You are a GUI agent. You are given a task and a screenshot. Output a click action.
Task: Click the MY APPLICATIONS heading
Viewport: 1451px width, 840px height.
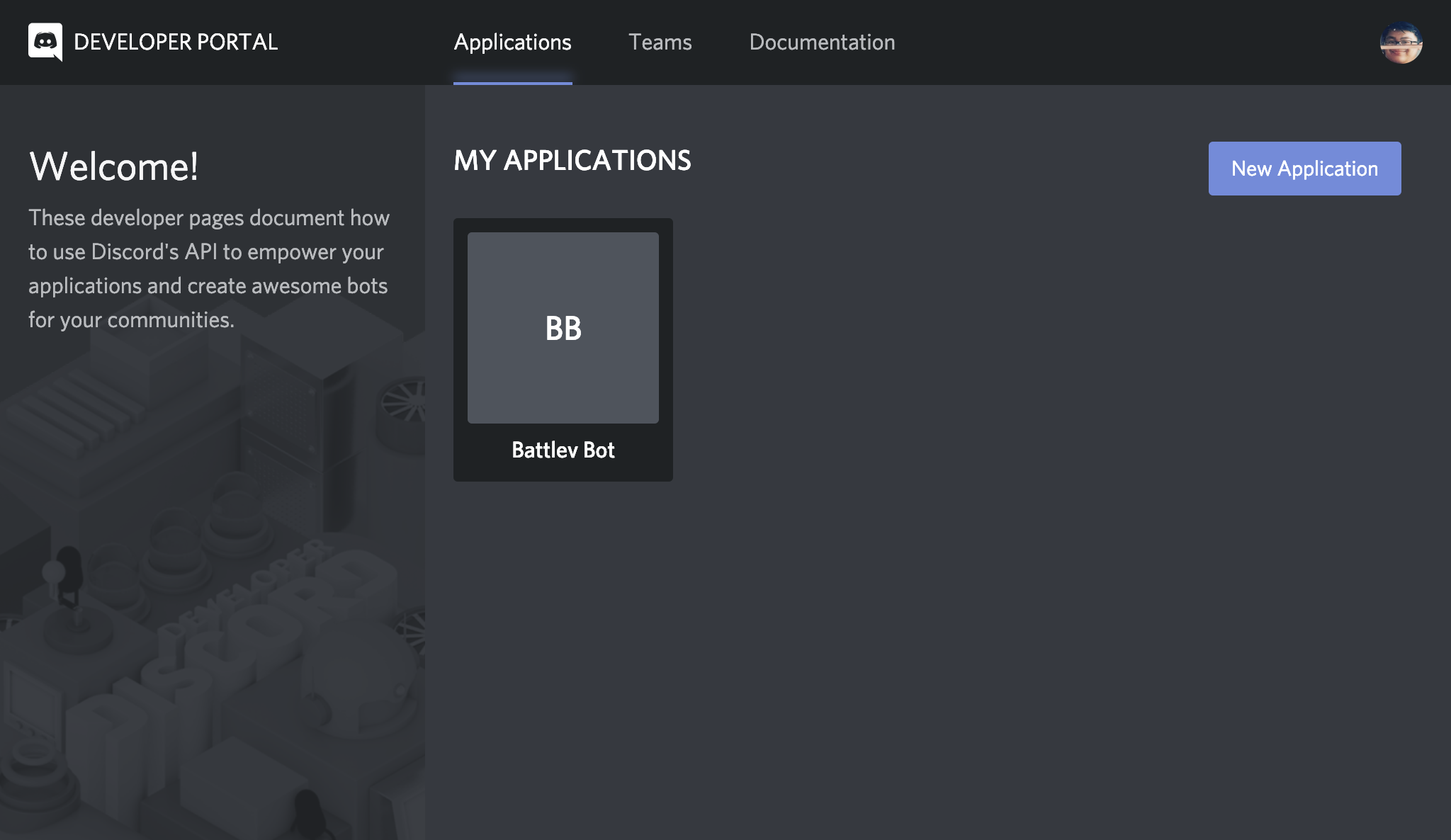(x=572, y=161)
